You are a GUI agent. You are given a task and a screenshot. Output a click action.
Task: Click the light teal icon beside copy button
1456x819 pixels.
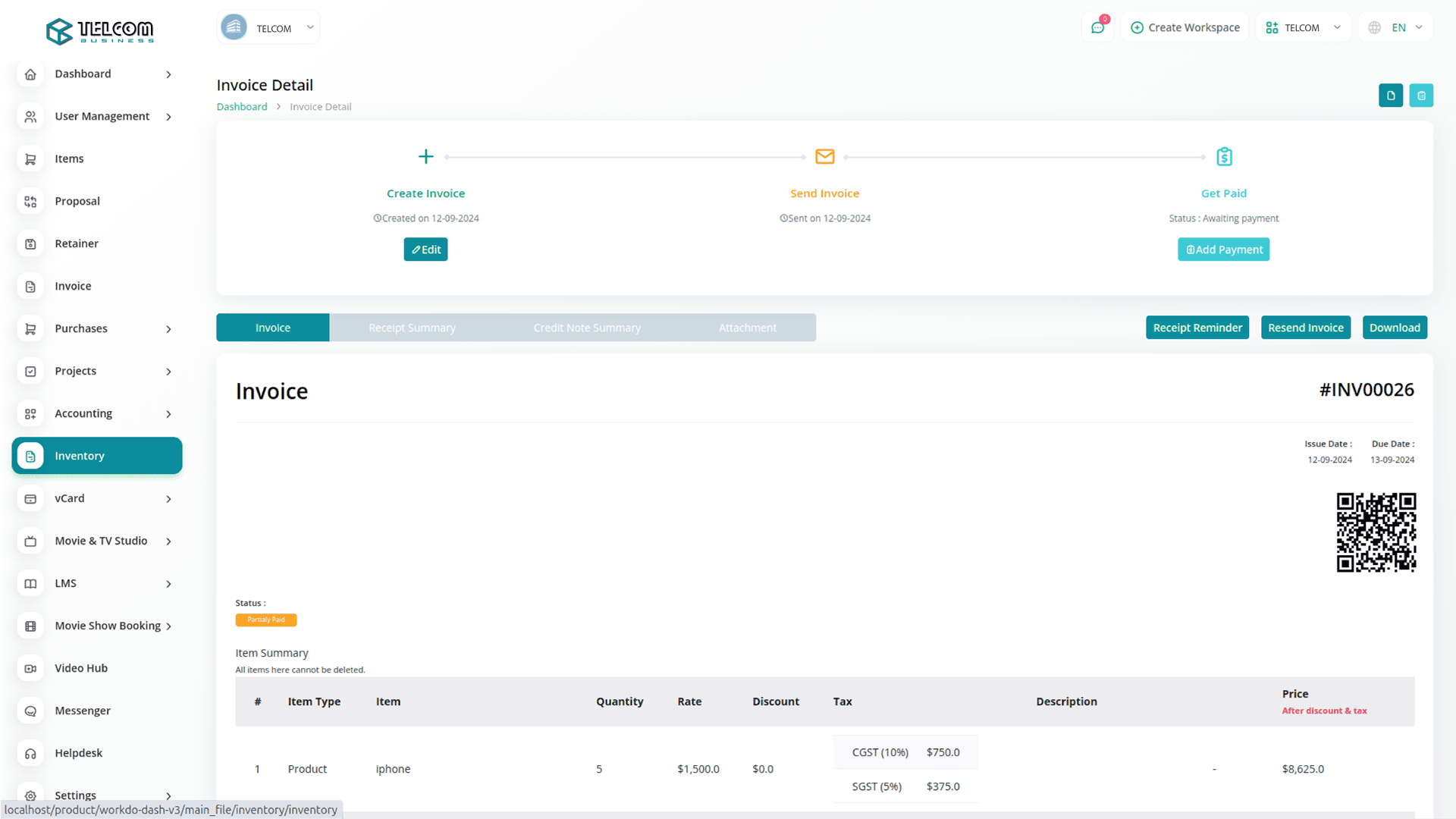pyautogui.click(x=1421, y=96)
